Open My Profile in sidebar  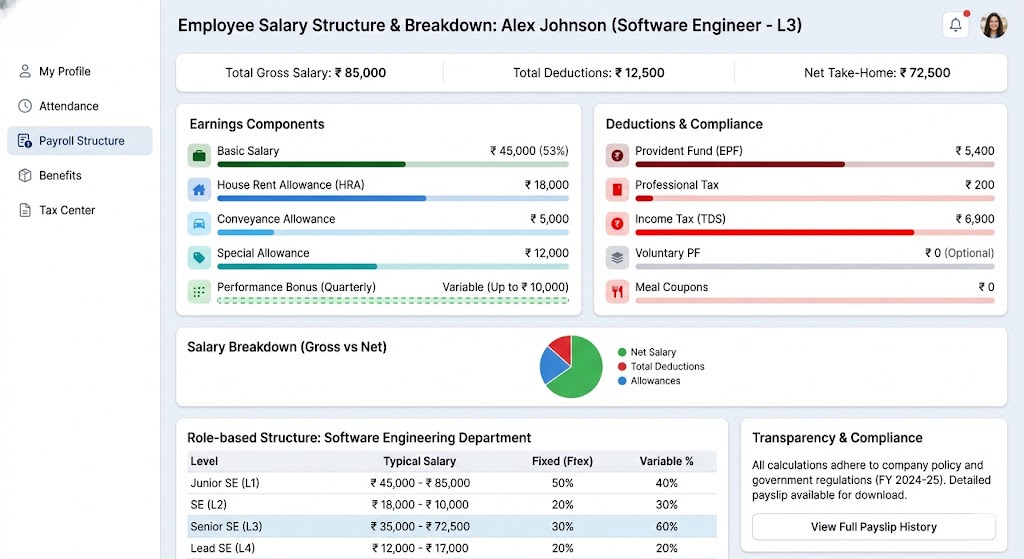[x=80, y=71]
